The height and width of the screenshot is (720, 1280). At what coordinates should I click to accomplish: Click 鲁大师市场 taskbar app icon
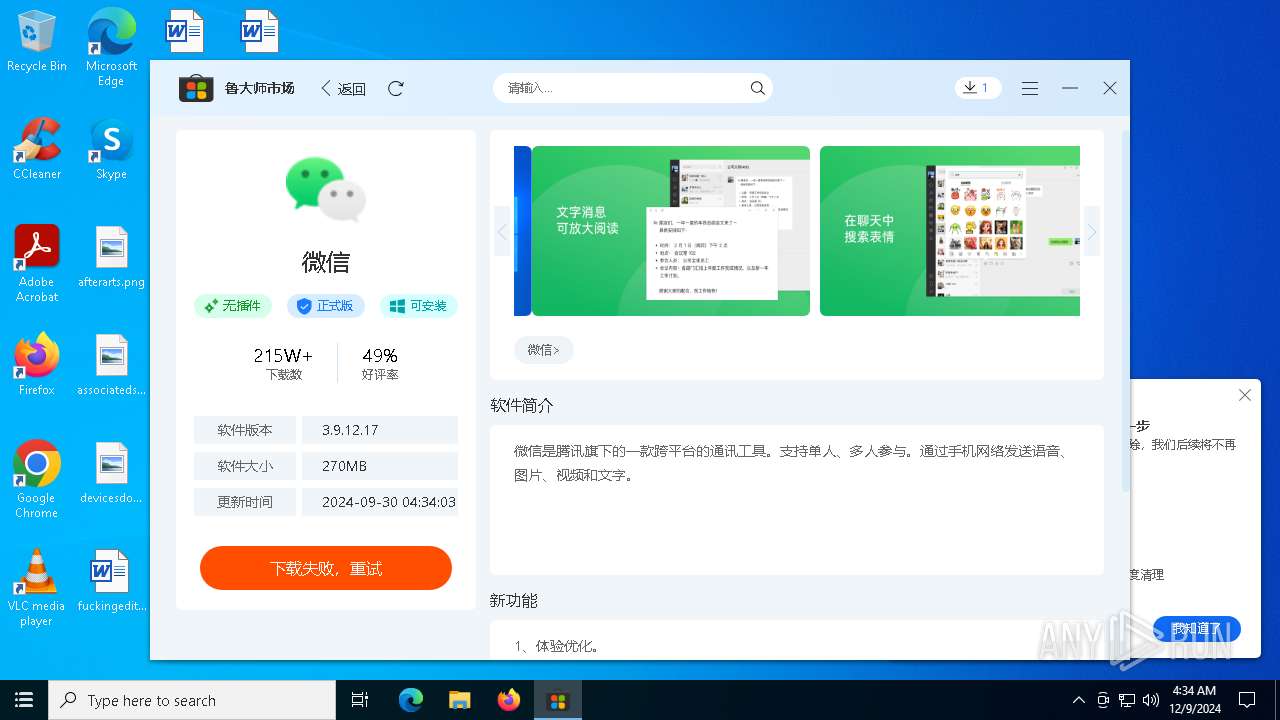(x=558, y=700)
